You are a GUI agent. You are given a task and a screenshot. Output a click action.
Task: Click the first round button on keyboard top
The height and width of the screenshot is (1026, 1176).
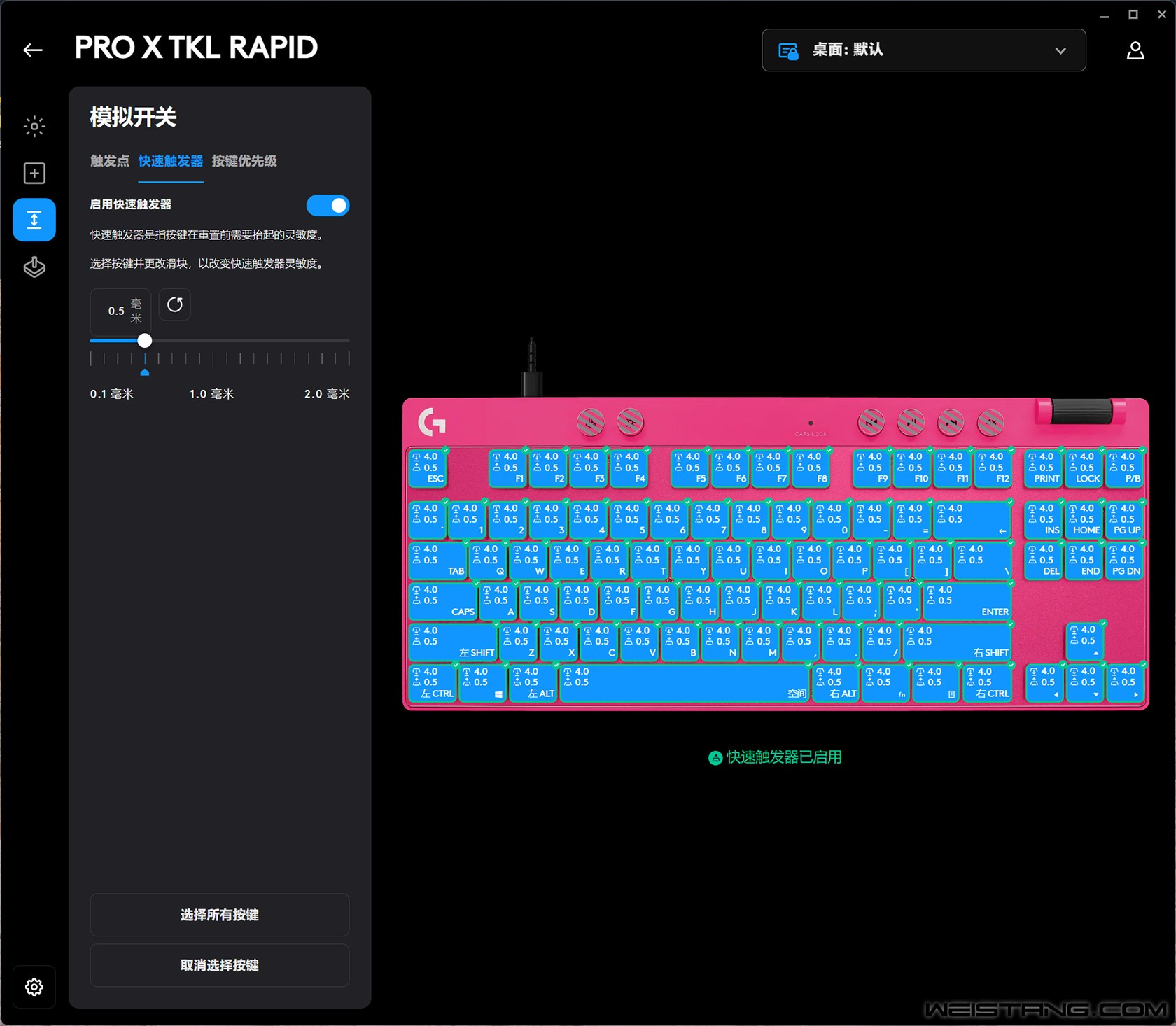(x=591, y=422)
